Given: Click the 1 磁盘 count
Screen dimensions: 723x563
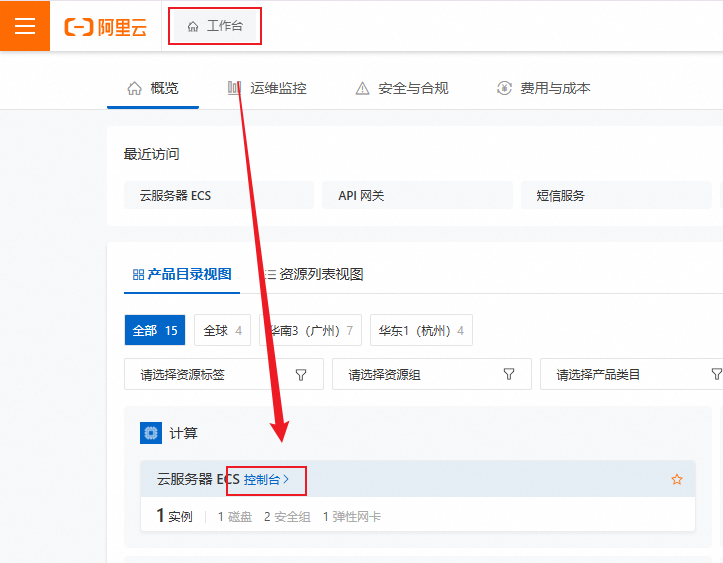Looking at the screenshot, I should pyautogui.click(x=235, y=517).
